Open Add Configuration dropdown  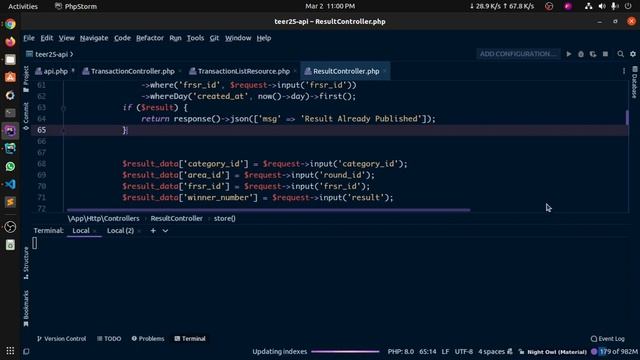click(518, 54)
